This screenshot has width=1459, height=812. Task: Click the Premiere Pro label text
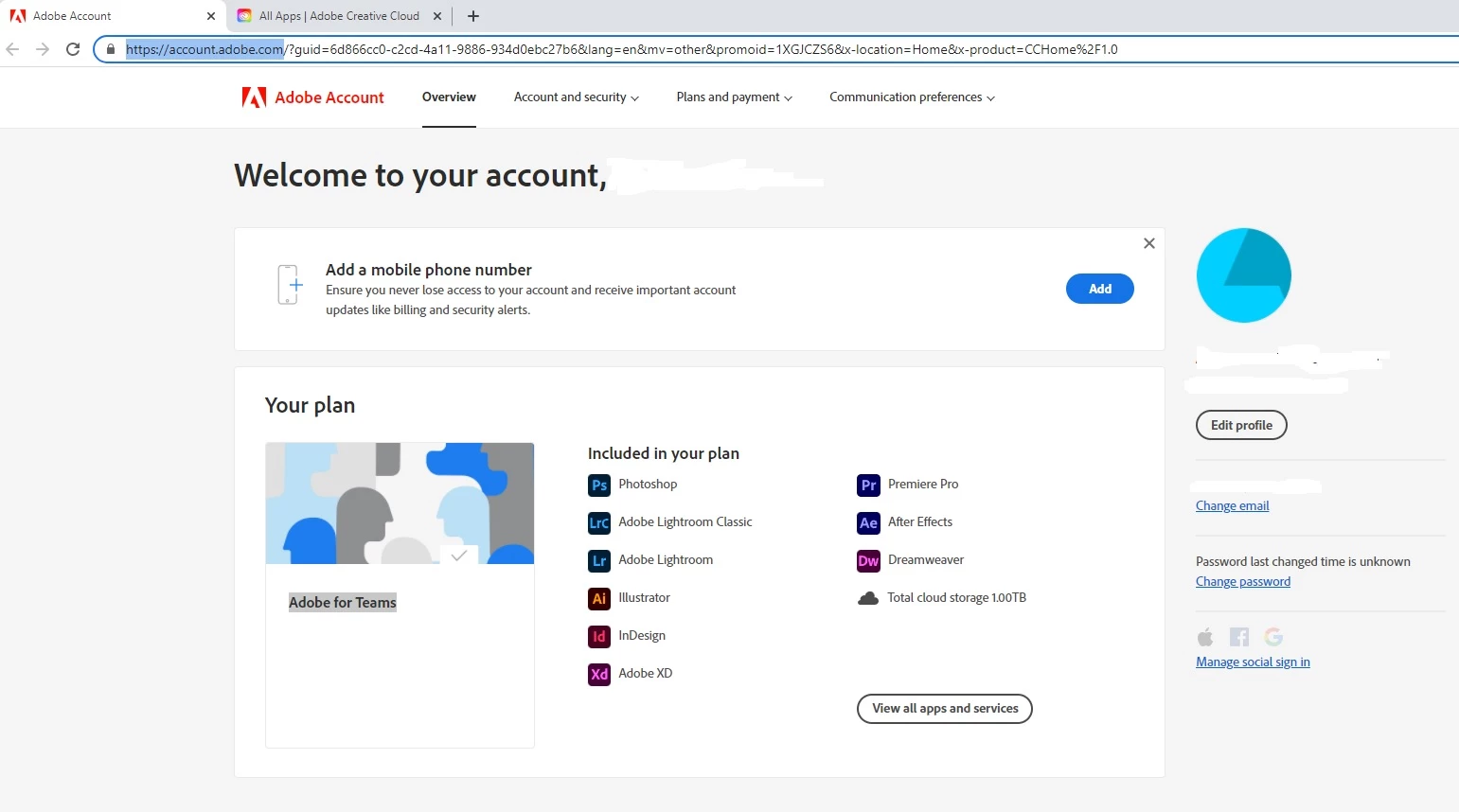(x=923, y=485)
